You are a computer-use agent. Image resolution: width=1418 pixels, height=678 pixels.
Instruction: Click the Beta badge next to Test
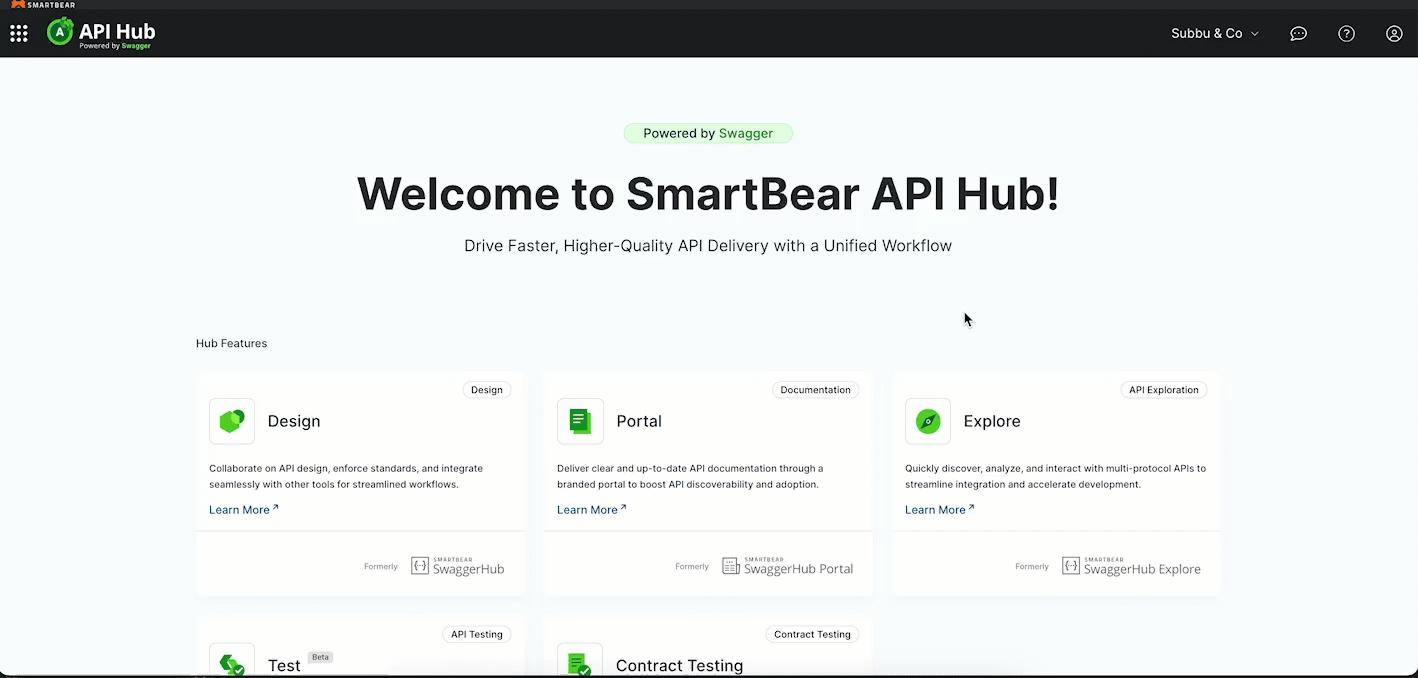(320, 657)
